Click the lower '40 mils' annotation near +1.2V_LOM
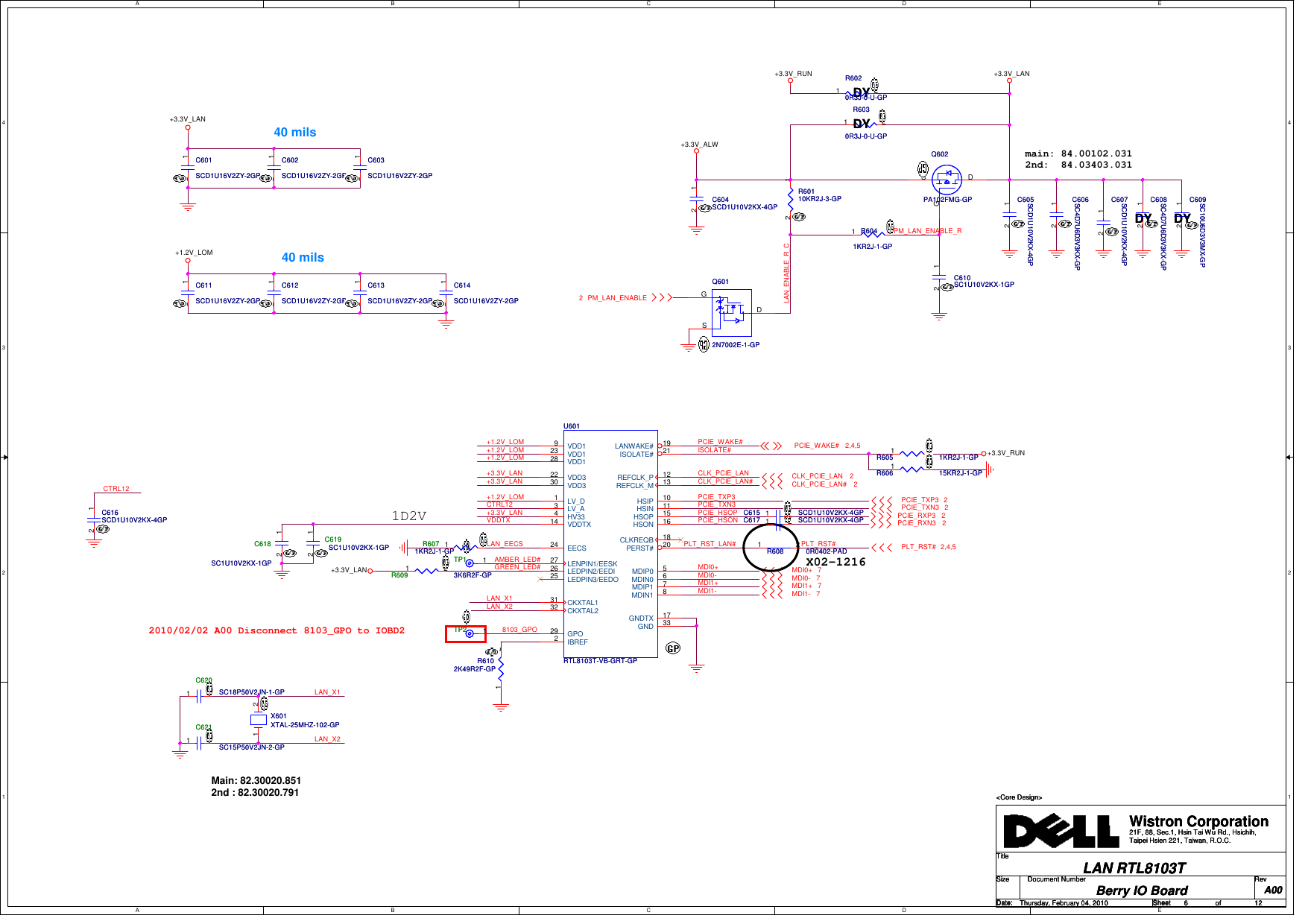The image size is (1308, 924). point(303,257)
